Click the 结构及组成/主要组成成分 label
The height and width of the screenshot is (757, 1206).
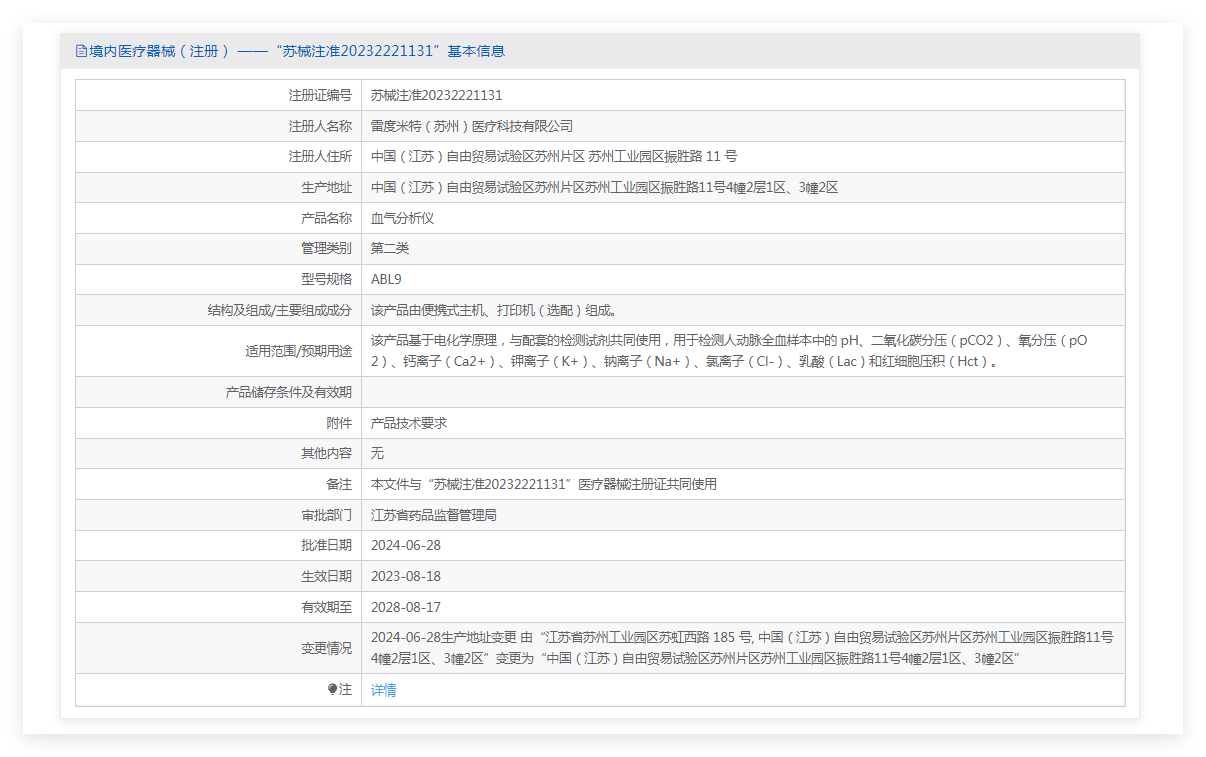(x=280, y=310)
